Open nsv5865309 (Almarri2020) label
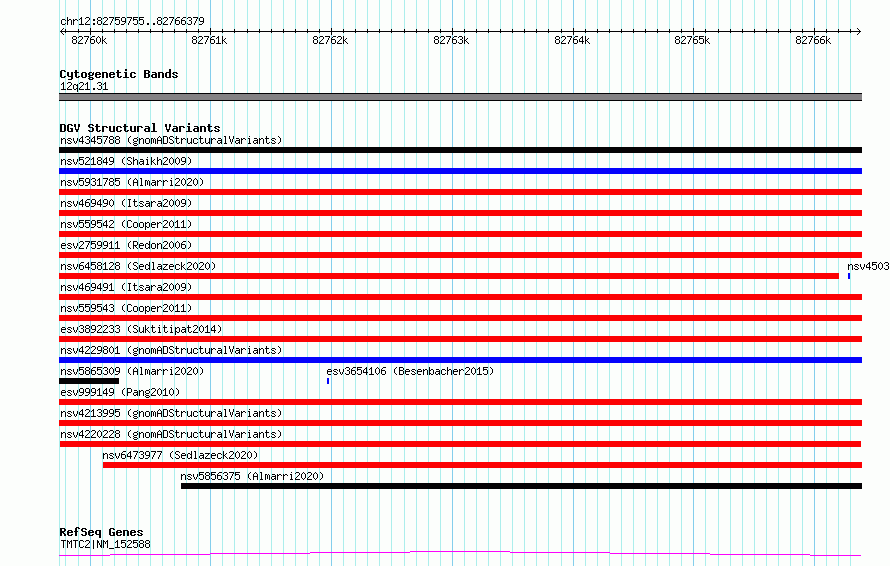890x566 pixels. pos(132,371)
